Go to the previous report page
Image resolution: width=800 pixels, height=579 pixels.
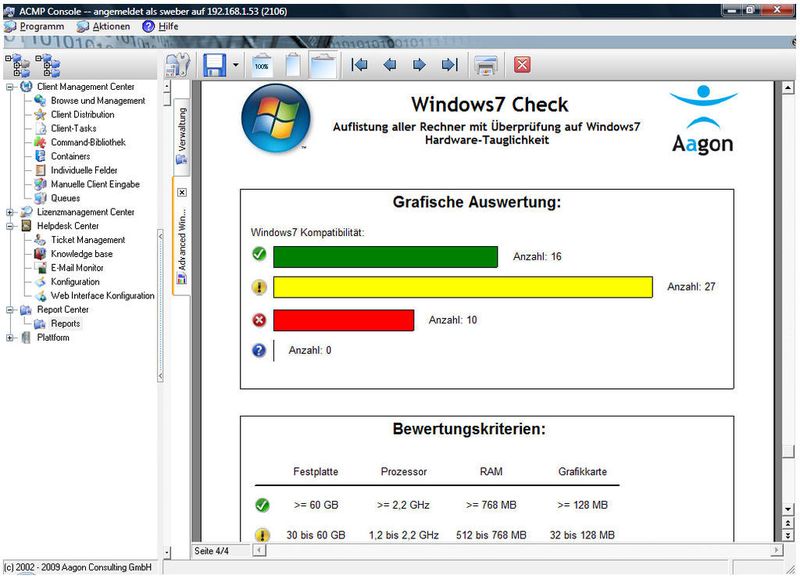[x=390, y=65]
